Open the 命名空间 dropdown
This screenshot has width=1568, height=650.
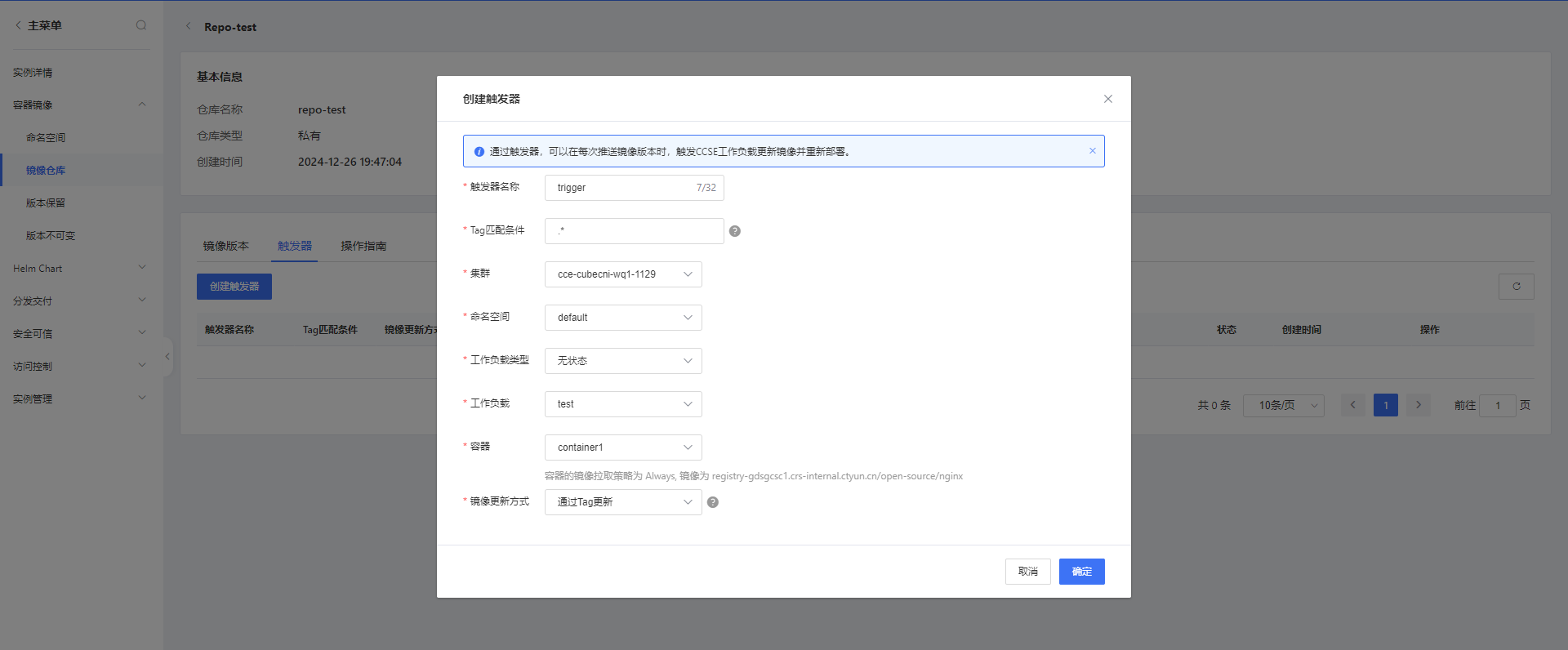point(623,318)
